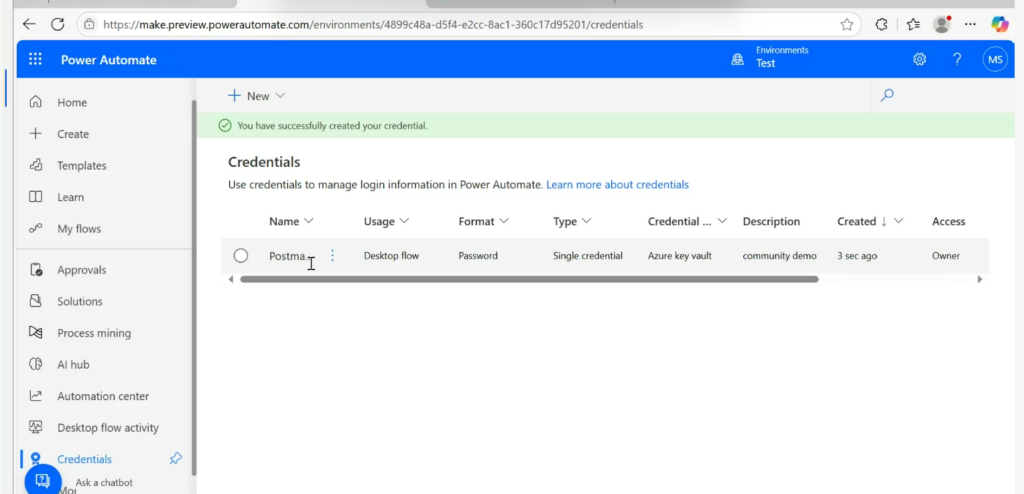Open the Format column filter dropdown
Screen dimensions: 1024x494
504,221
